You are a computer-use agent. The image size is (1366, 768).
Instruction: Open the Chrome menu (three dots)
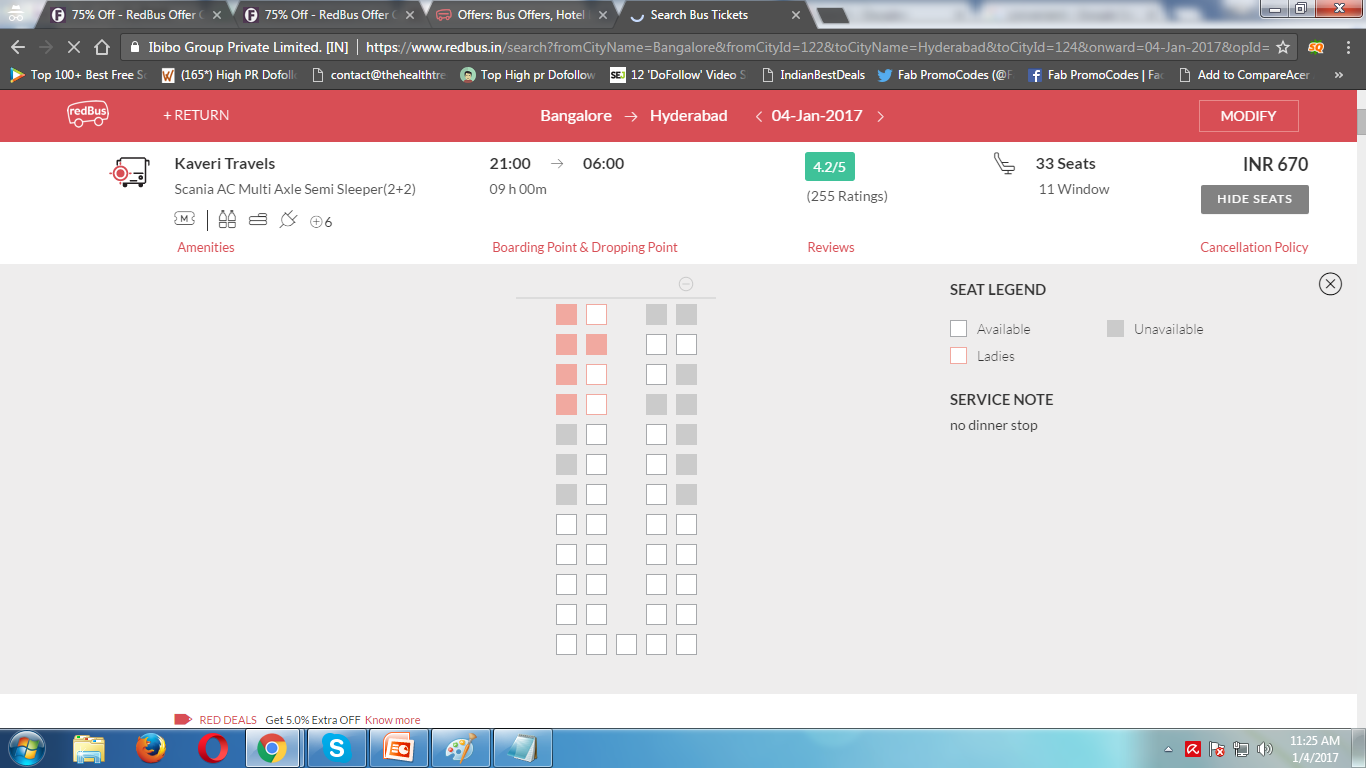[x=1347, y=47]
